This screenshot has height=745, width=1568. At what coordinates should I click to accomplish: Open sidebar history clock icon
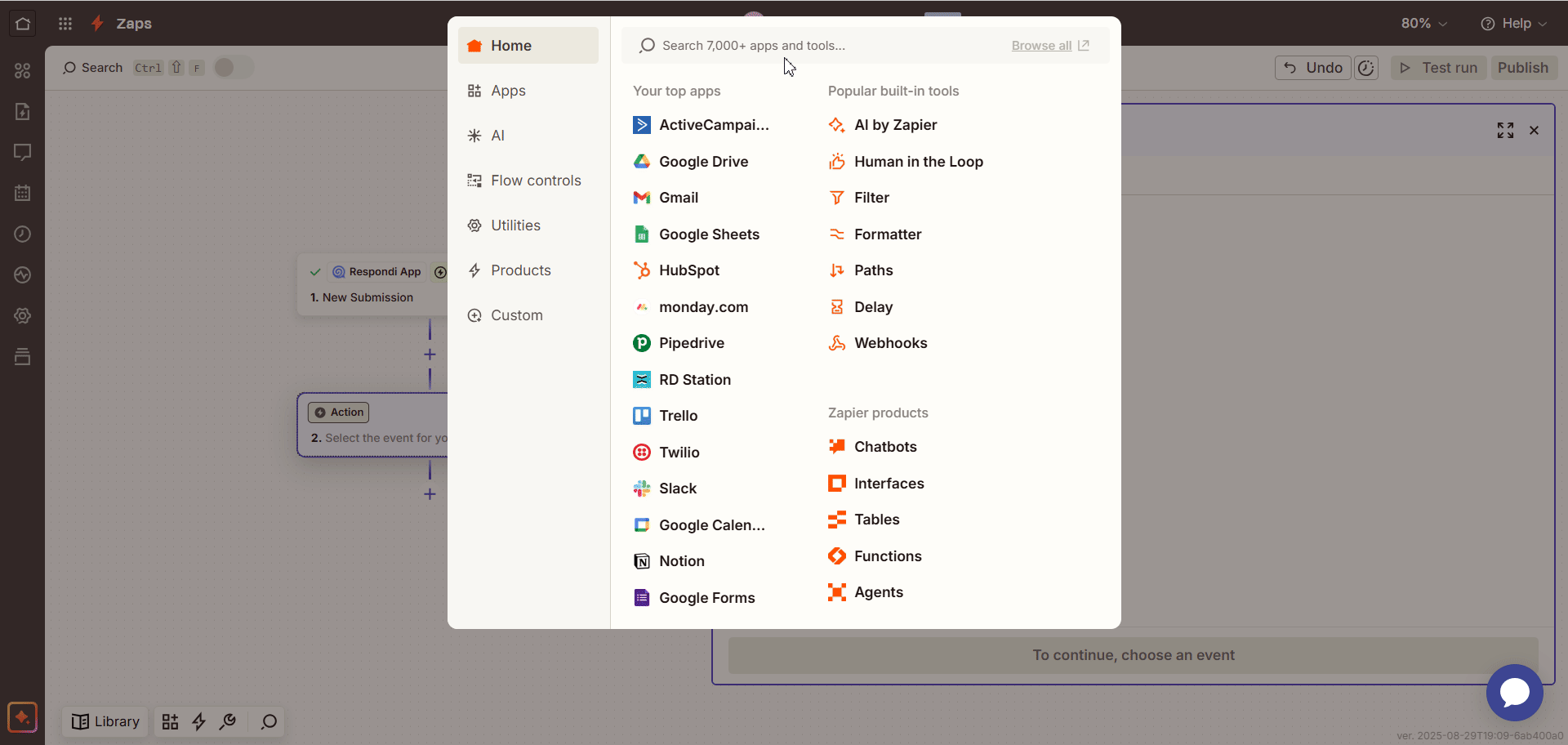23,234
